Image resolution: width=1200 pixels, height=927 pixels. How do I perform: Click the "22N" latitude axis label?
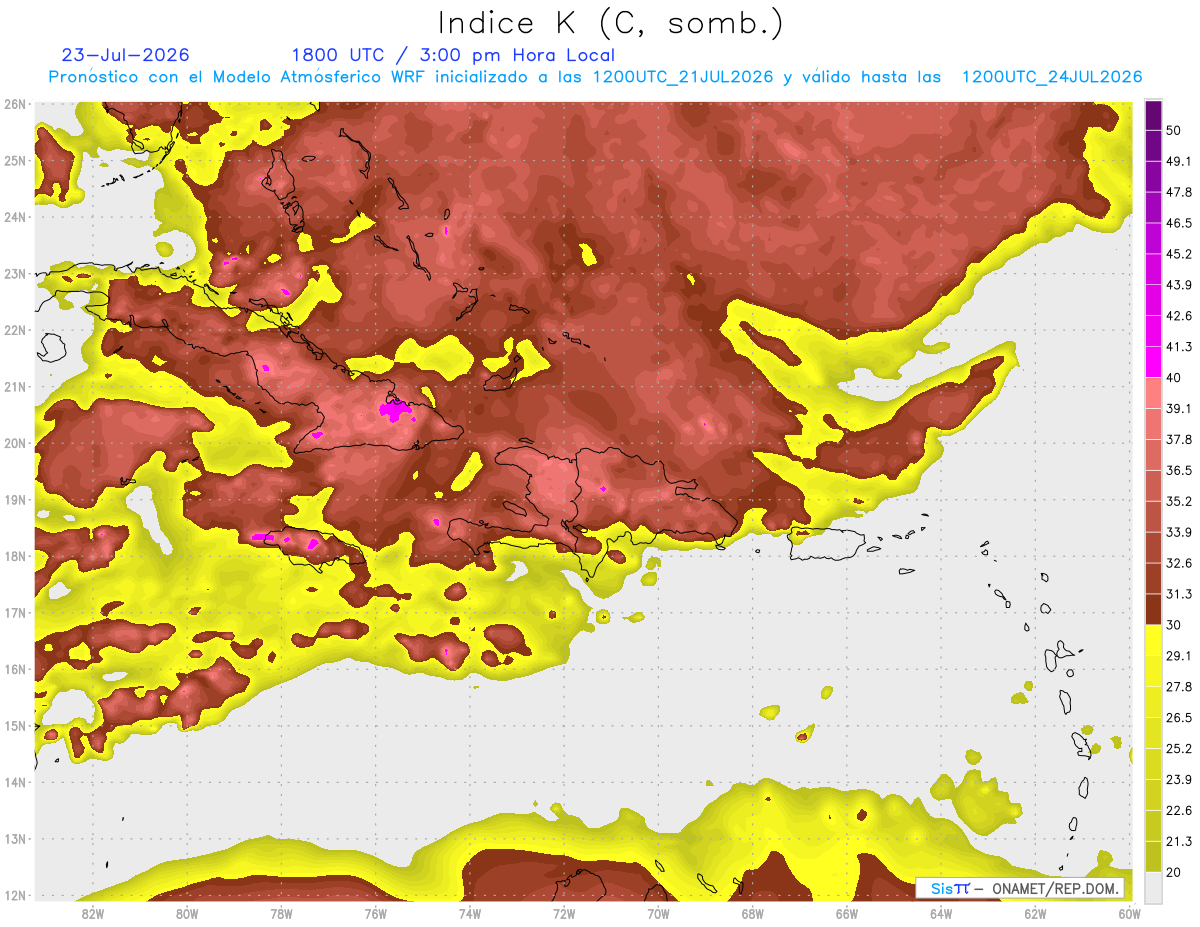coord(15,330)
